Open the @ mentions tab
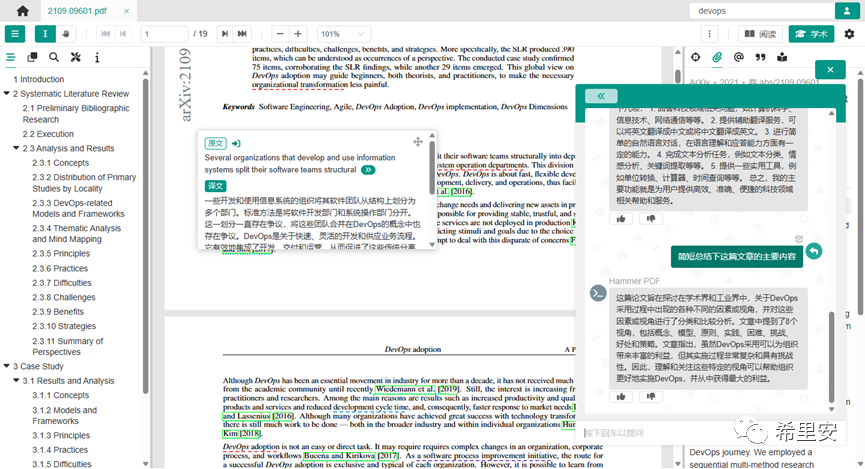Image resolution: width=865 pixels, height=469 pixels. [x=739, y=57]
